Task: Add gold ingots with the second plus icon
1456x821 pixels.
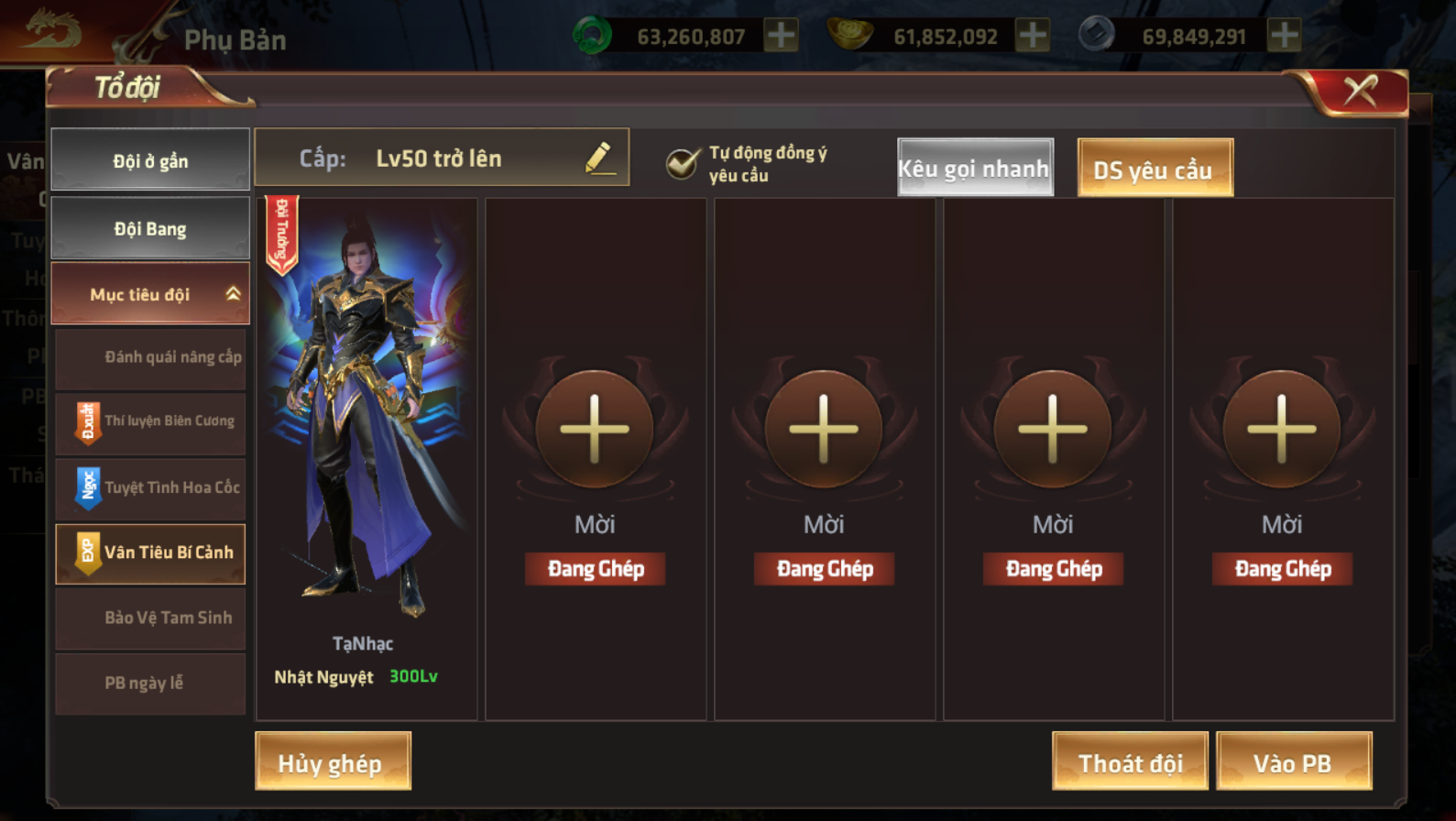Action: (x=1033, y=36)
